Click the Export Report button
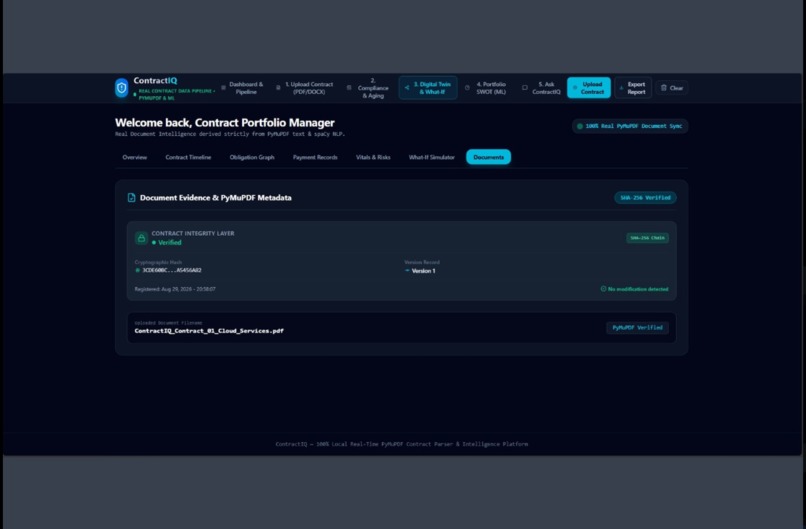Screen dimensions: 806x529 (x=633, y=88)
